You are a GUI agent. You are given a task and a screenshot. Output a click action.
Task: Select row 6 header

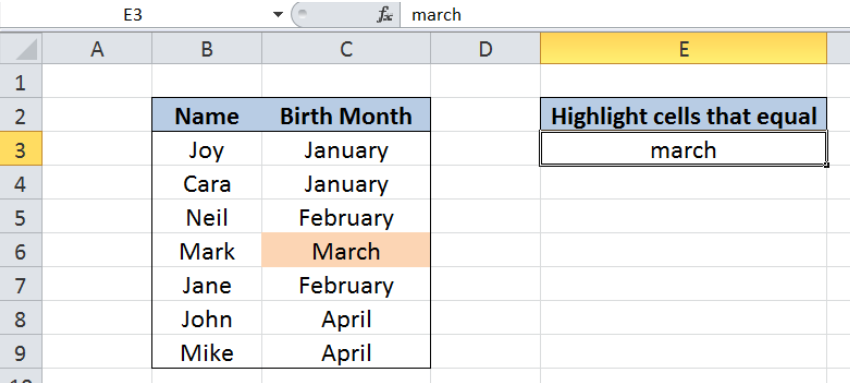tap(21, 251)
